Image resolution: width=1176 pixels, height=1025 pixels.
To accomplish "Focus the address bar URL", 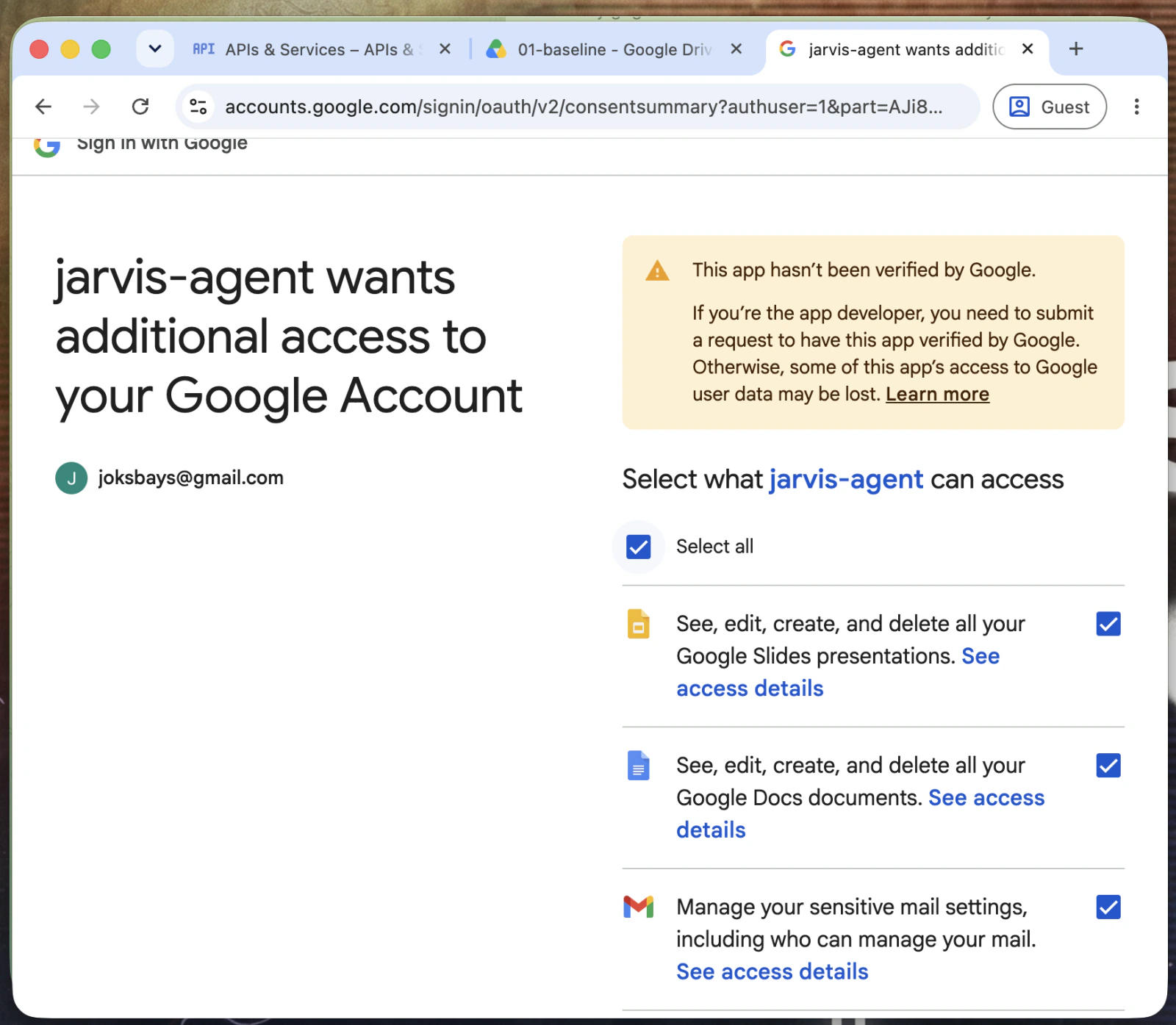I will click(x=584, y=107).
